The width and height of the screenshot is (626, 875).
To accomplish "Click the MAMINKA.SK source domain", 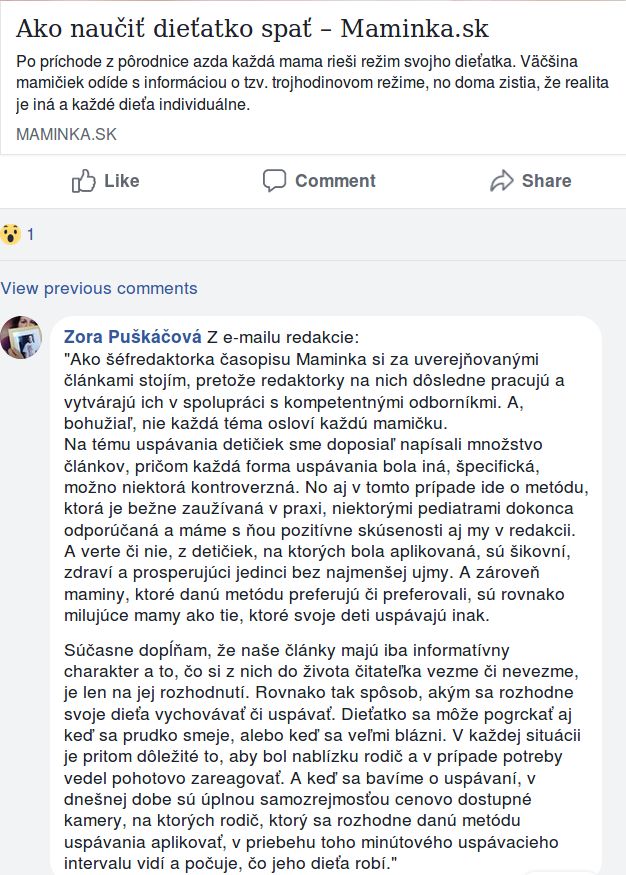I will click(x=66, y=134).
